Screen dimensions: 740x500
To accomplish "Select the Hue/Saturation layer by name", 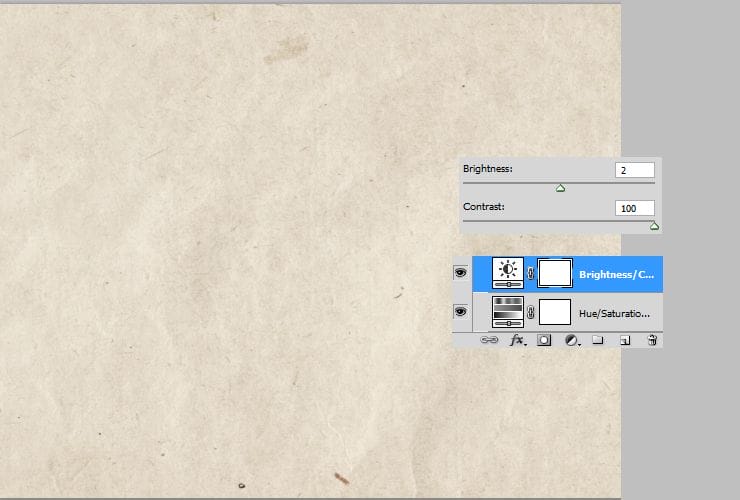I will tap(614, 313).
